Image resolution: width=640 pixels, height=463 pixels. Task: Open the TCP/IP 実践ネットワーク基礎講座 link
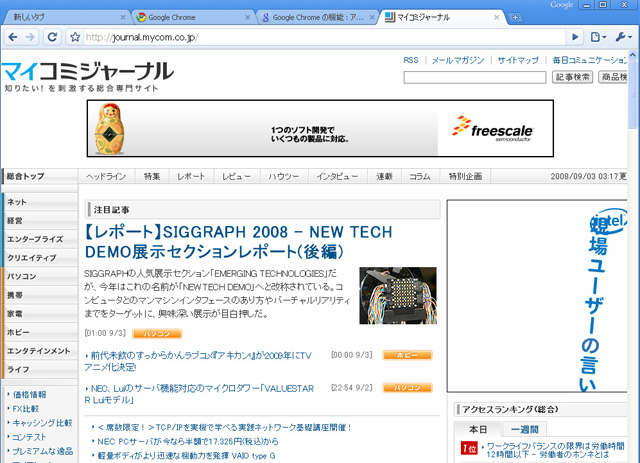click(x=224, y=427)
